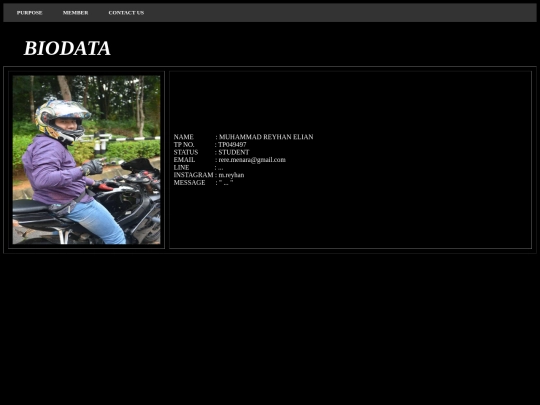This screenshot has height=405, width=540.
Task: Click the EMAIL field label
Action: click(184, 160)
